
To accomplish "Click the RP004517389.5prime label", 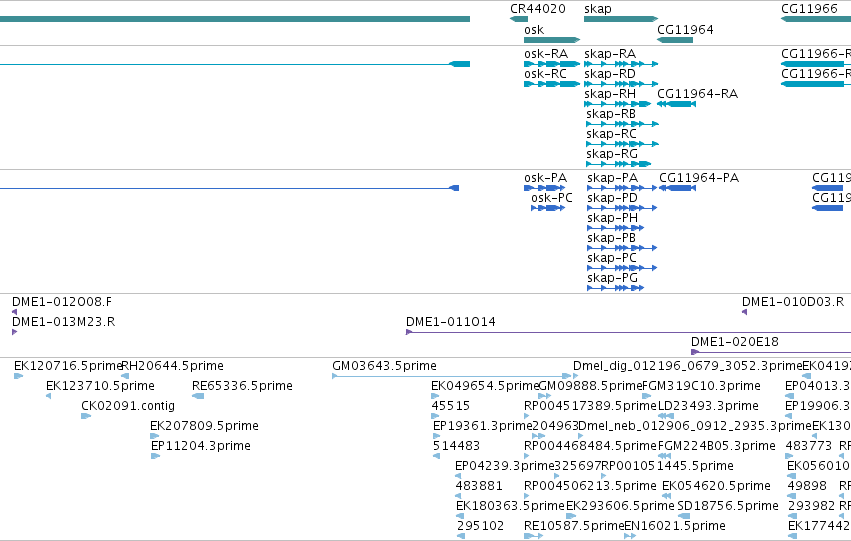I will 590,406.
